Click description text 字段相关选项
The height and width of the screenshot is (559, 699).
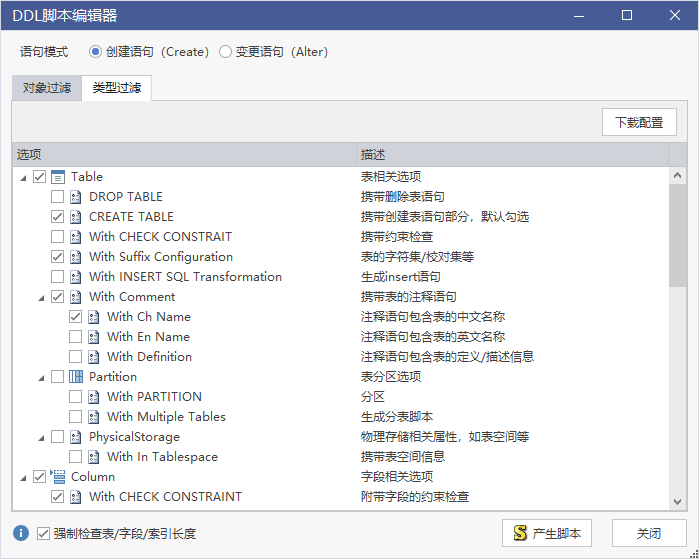click(x=397, y=477)
